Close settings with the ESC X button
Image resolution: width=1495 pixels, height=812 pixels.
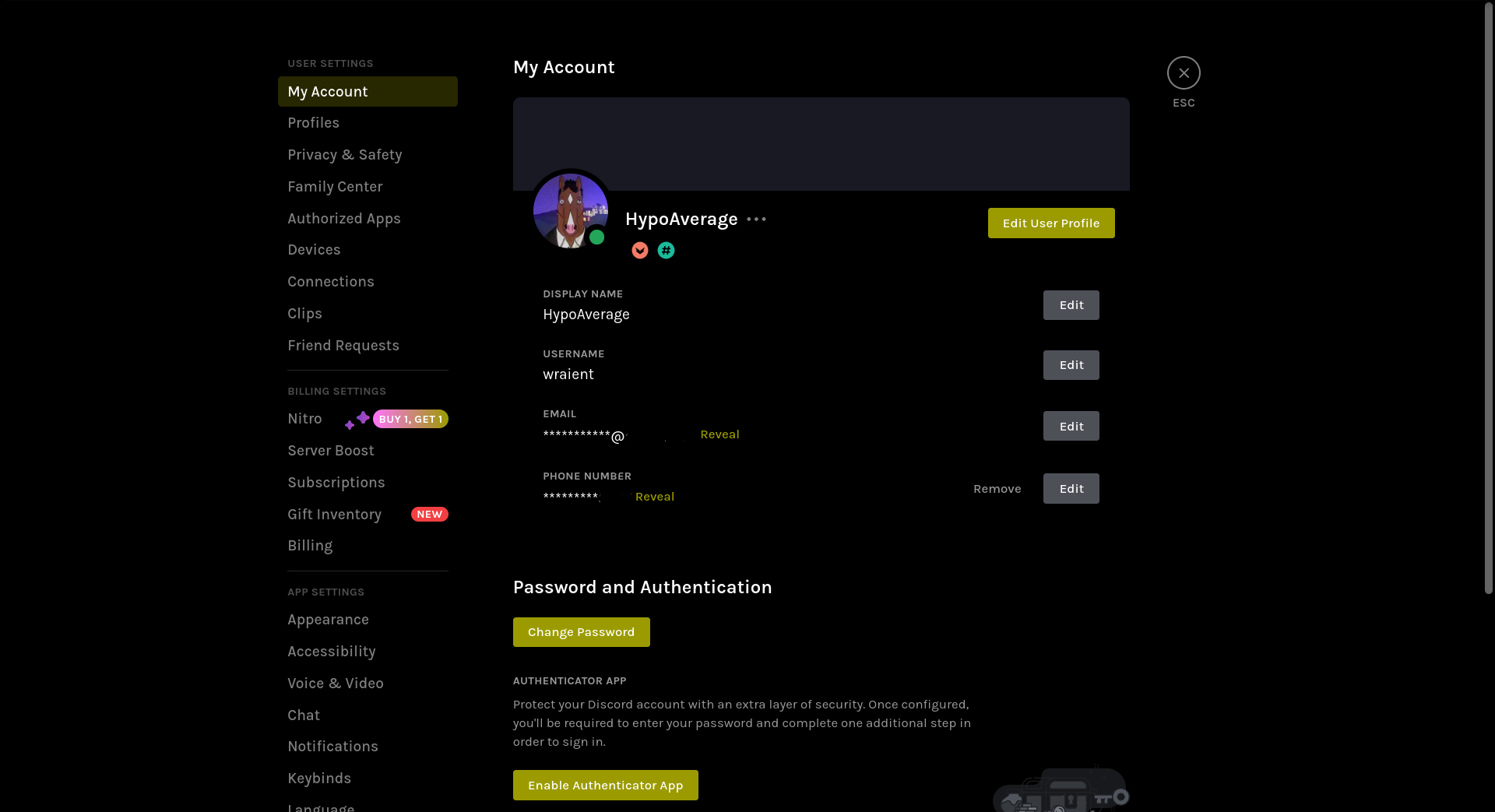point(1183,73)
